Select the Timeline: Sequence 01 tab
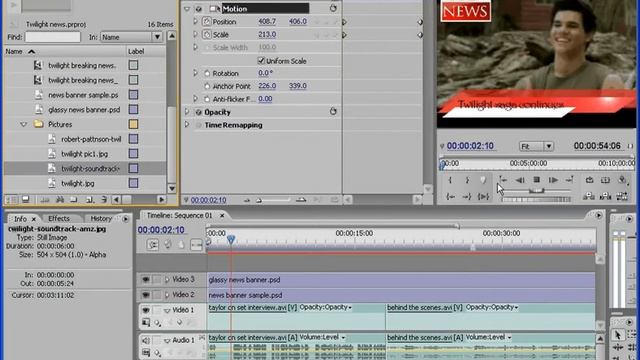This screenshot has width=640, height=360. click(179, 215)
